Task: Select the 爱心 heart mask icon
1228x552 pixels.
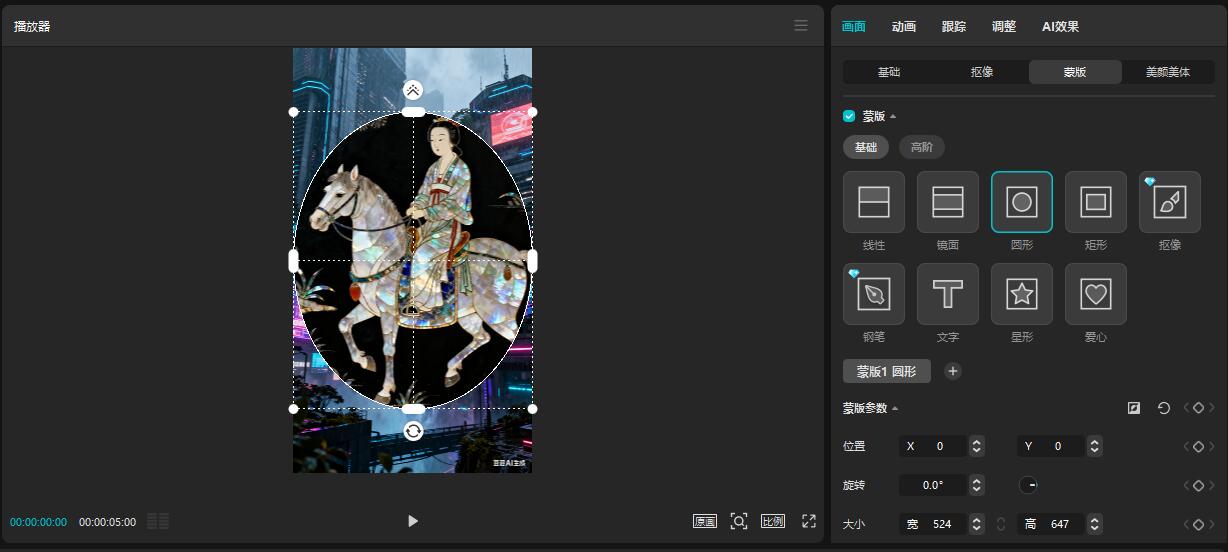Action: tap(1096, 294)
